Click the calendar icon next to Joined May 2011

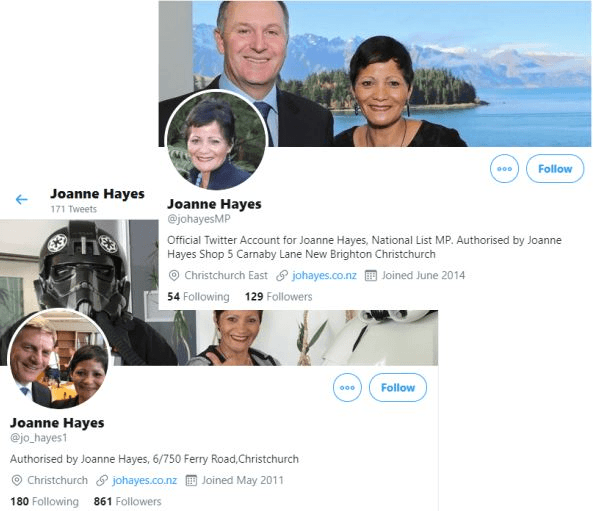191,480
